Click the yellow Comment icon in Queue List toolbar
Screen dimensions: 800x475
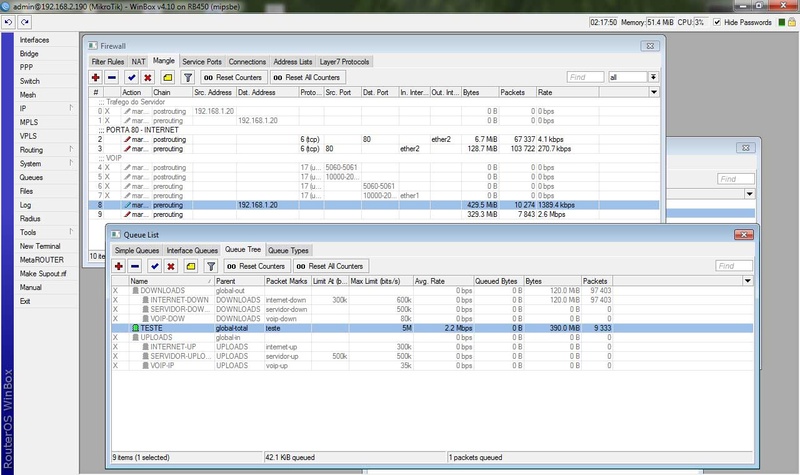[190, 266]
